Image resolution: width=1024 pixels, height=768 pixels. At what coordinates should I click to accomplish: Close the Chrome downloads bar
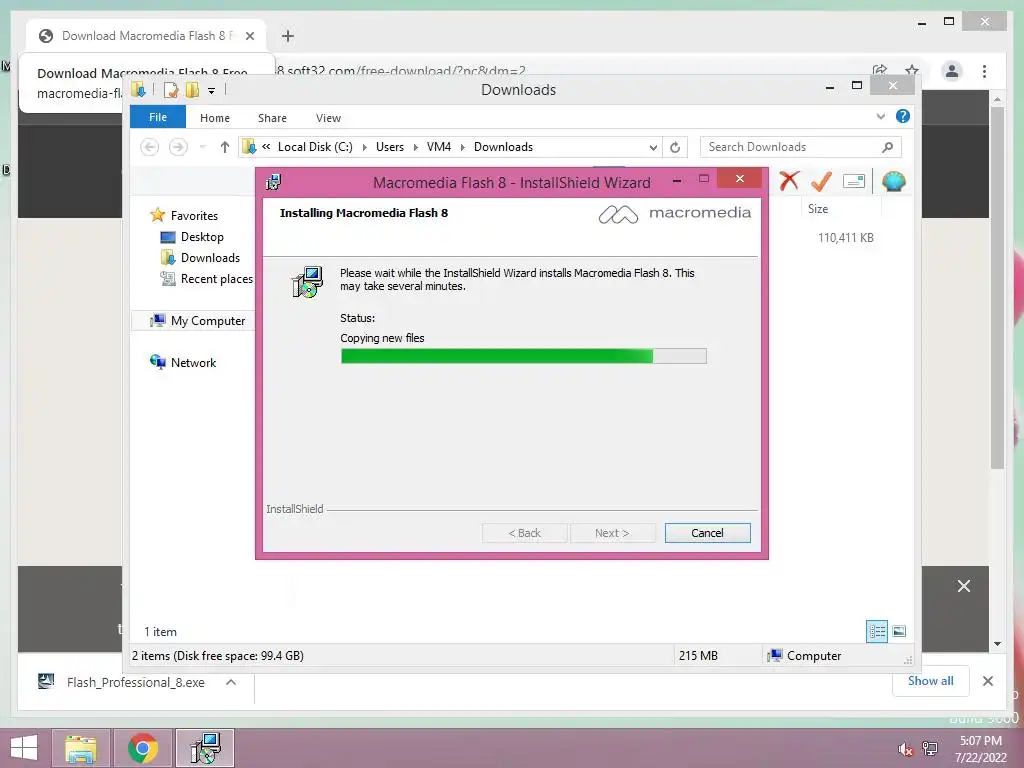point(988,681)
